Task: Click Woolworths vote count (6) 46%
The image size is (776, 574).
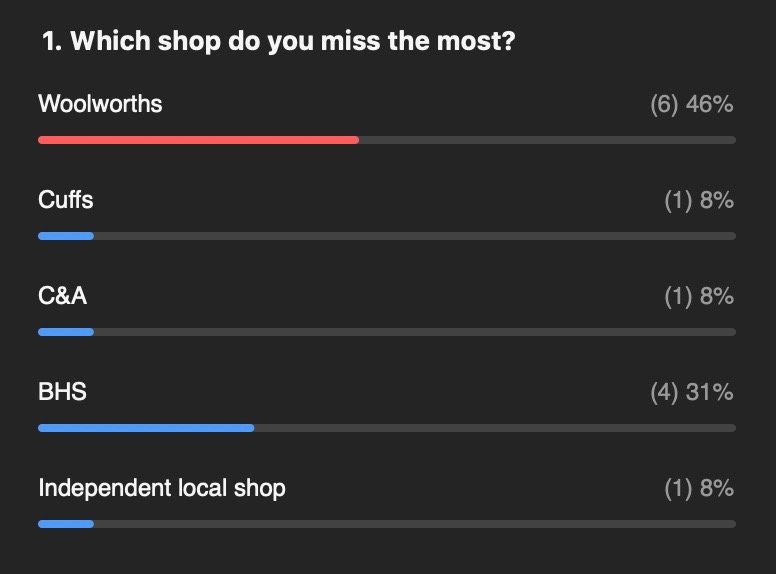Action: tap(691, 104)
